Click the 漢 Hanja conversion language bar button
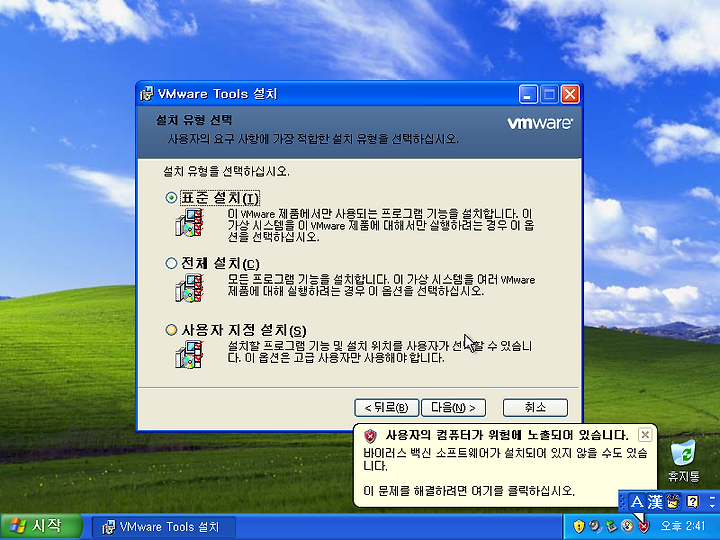Image resolution: width=720 pixels, height=540 pixels. pyautogui.click(x=655, y=501)
